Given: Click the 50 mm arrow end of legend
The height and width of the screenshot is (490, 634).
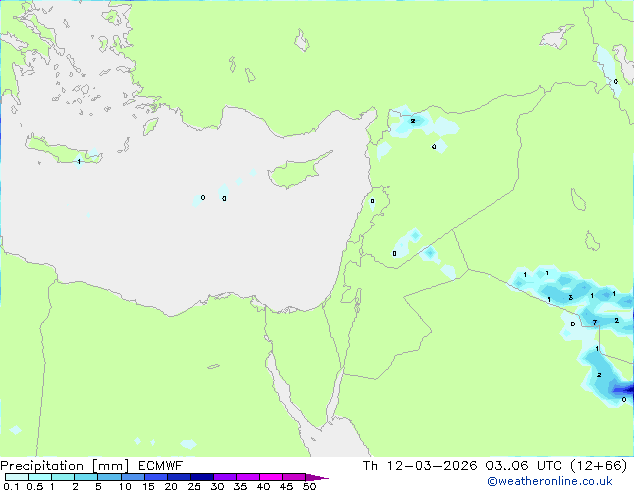Looking at the screenshot, I should click(317, 477).
